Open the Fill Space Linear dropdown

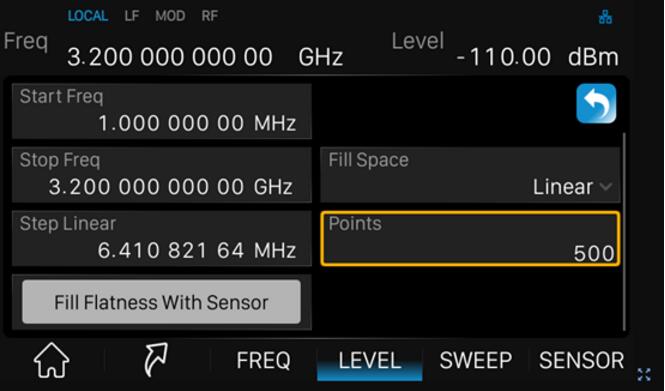470,175
